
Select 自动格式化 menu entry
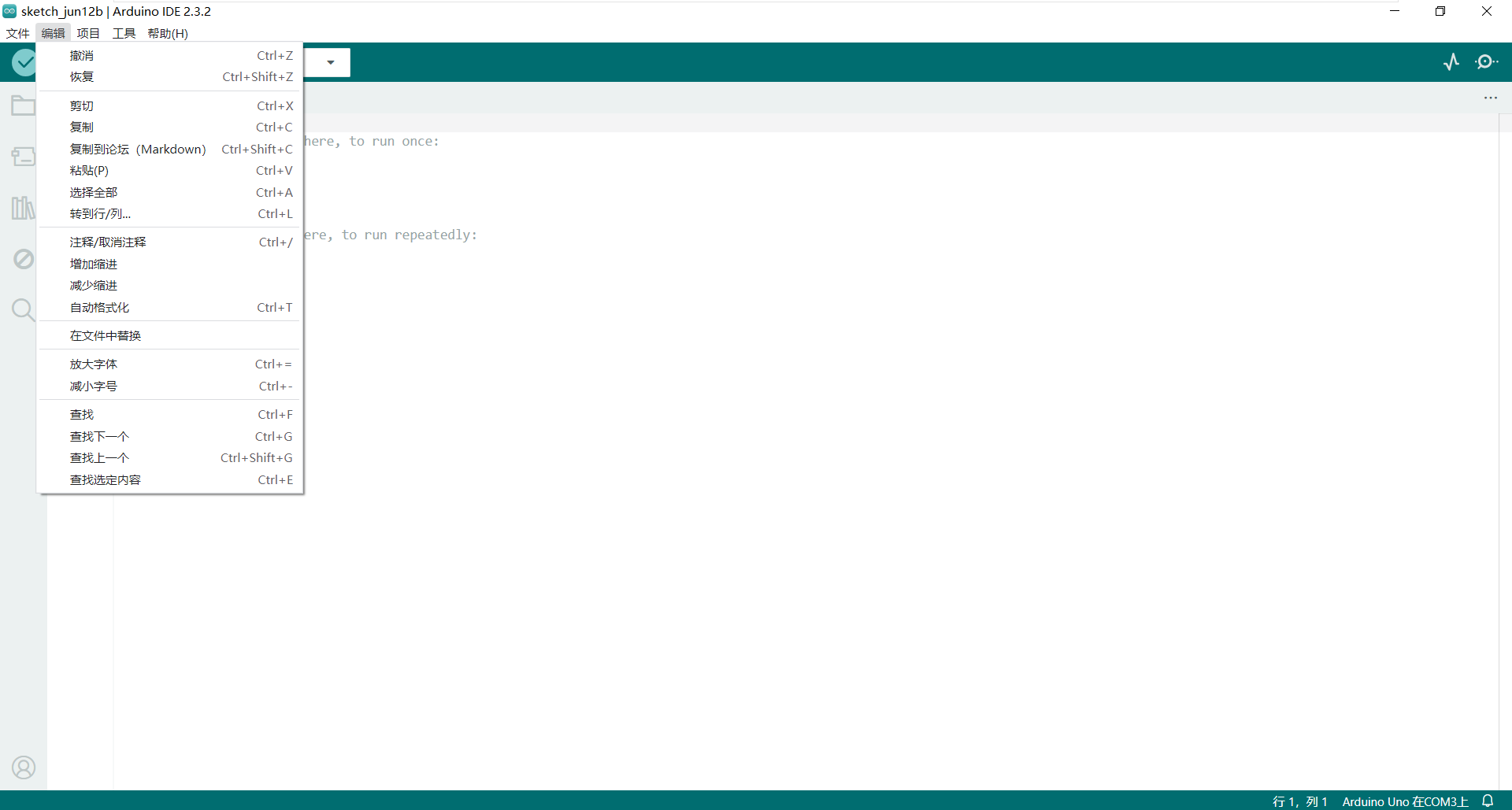[x=170, y=307]
